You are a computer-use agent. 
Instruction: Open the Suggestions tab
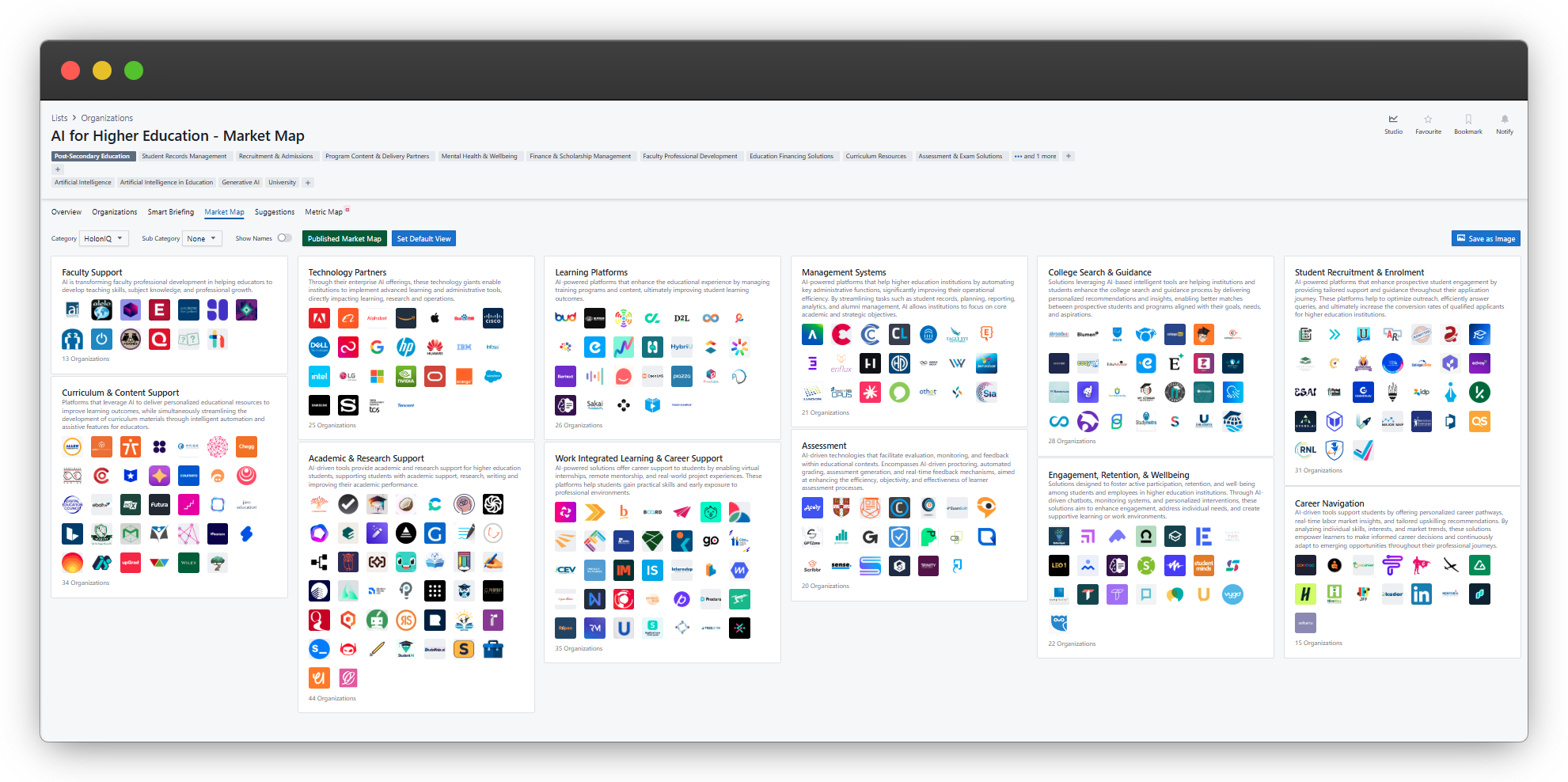(x=275, y=212)
